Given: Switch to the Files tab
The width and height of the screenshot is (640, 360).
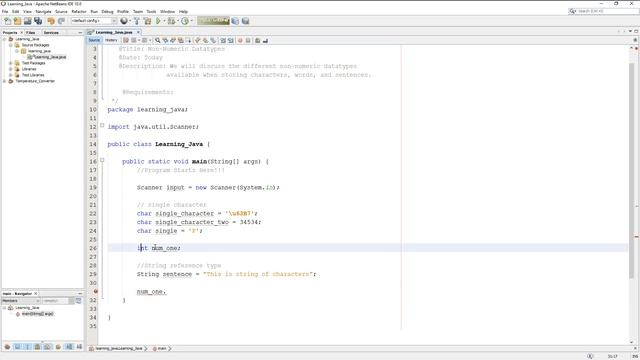Looking at the screenshot, I should pos(31,32).
